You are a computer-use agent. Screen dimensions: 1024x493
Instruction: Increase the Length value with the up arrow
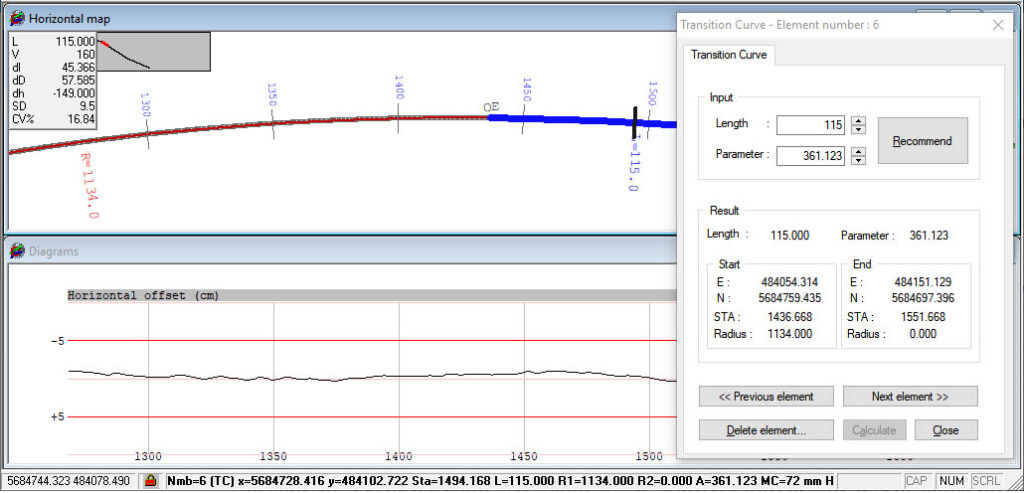[859, 121]
